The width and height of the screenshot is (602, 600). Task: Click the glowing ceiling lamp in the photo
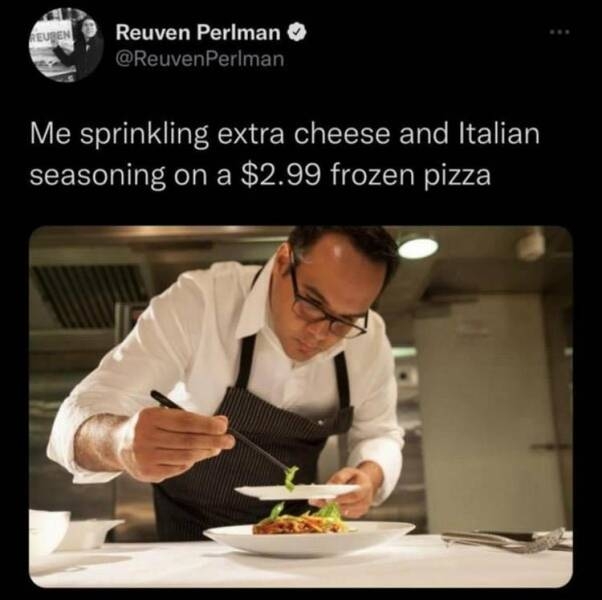[418, 248]
